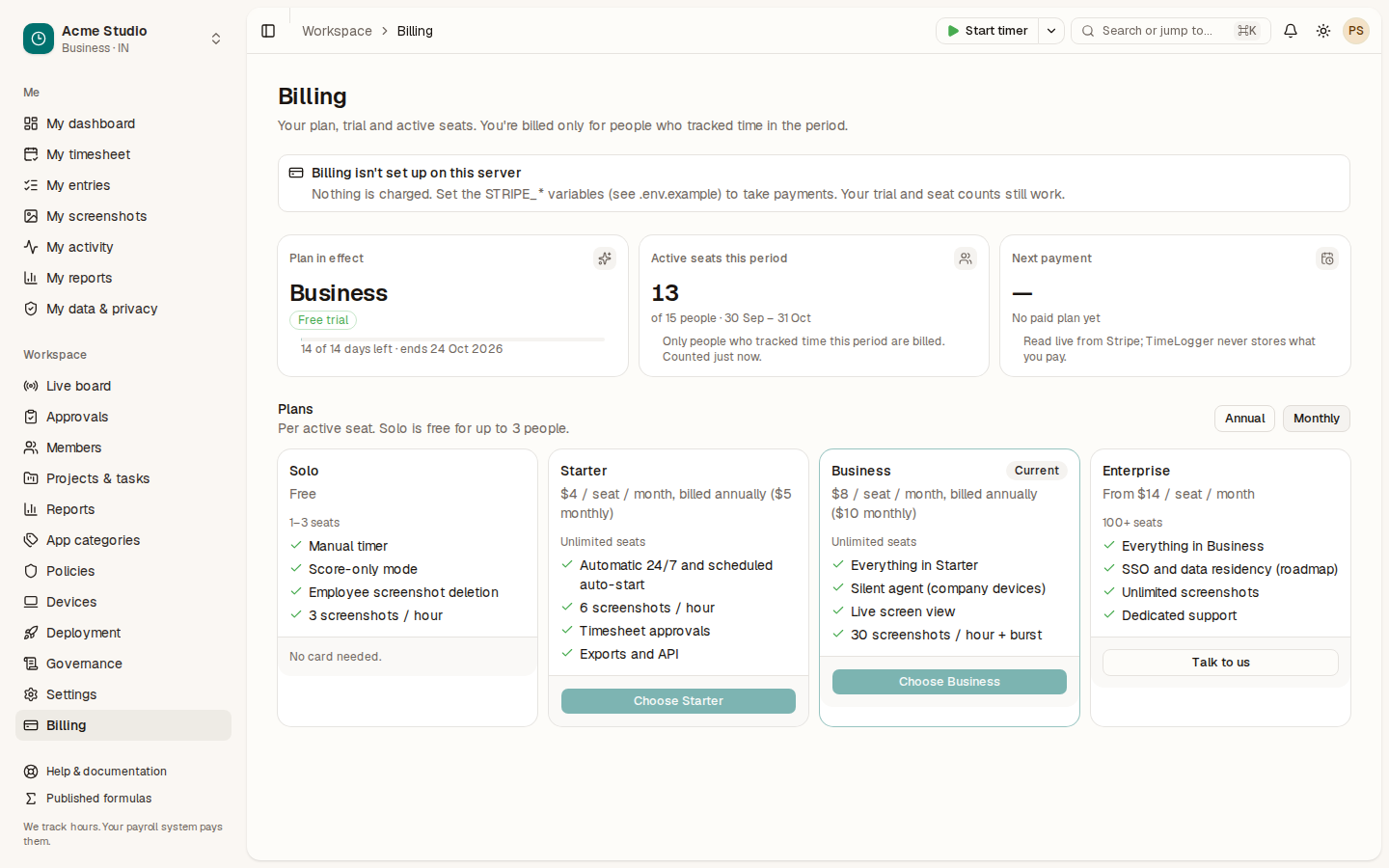Viewport: 1389px width, 868px height.
Task: Open App categories
Action: coord(123,540)
